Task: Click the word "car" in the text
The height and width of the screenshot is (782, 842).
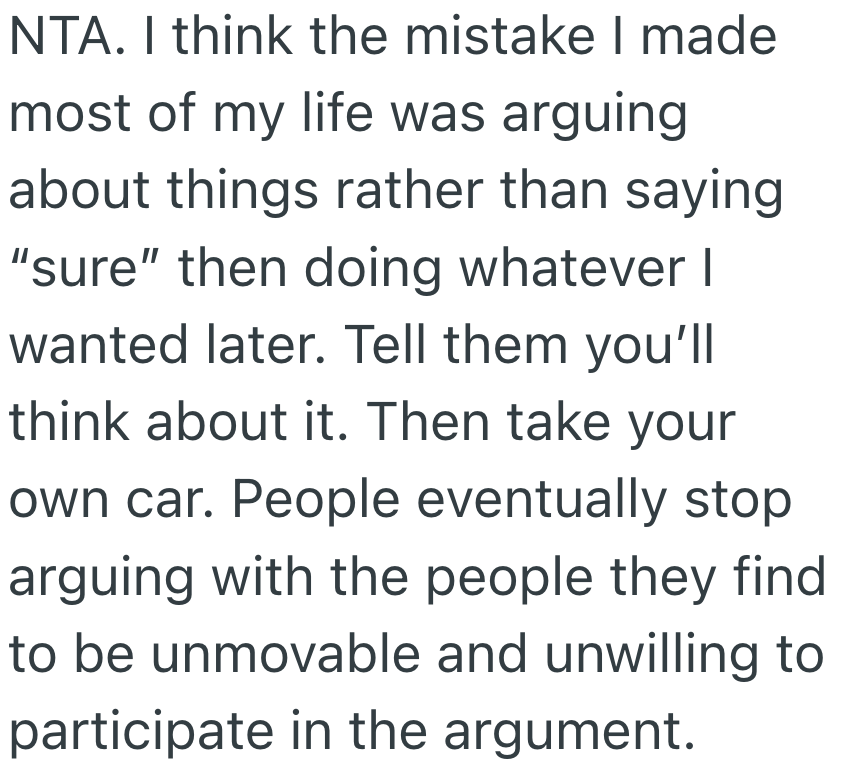Action: point(191,502)
